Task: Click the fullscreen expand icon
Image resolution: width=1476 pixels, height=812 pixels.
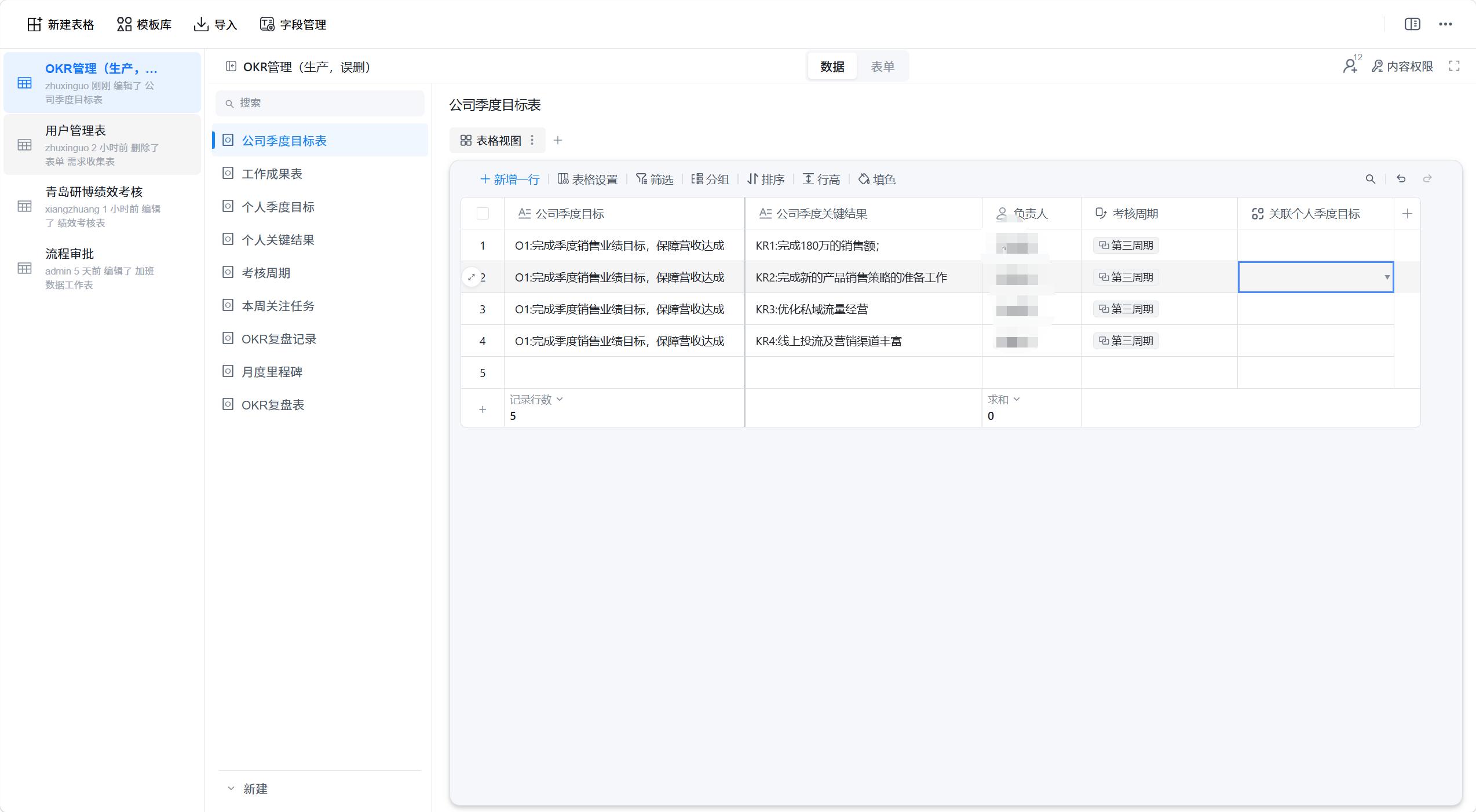Action: point(1454,66)
